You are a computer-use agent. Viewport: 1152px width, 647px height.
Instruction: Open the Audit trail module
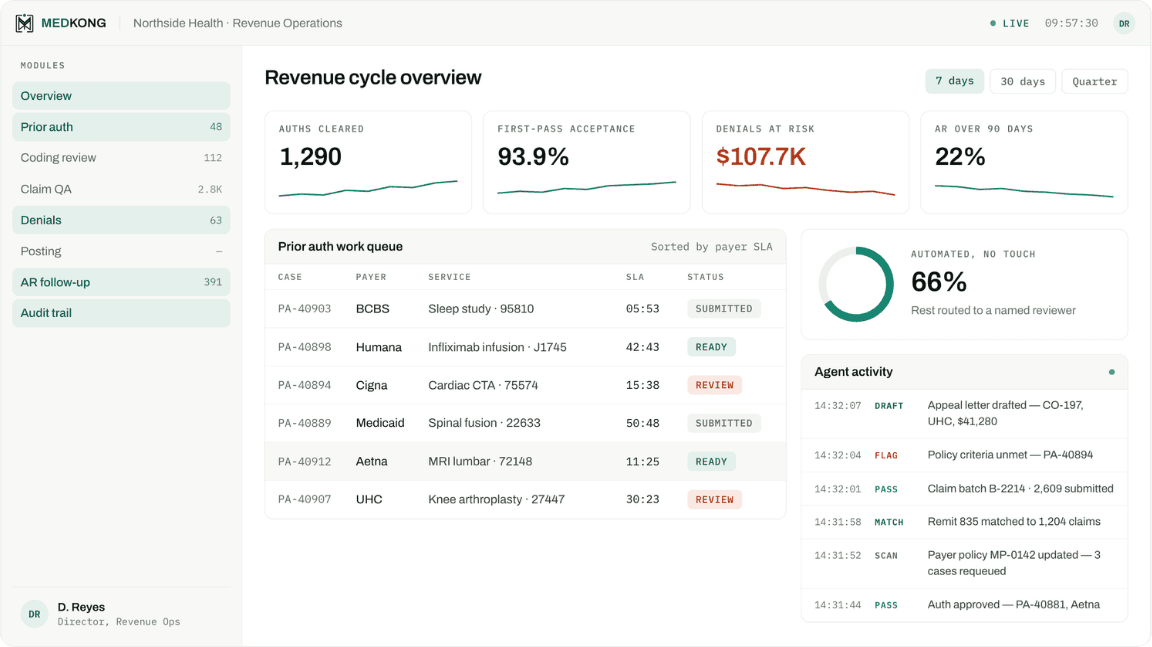point(121,313)
